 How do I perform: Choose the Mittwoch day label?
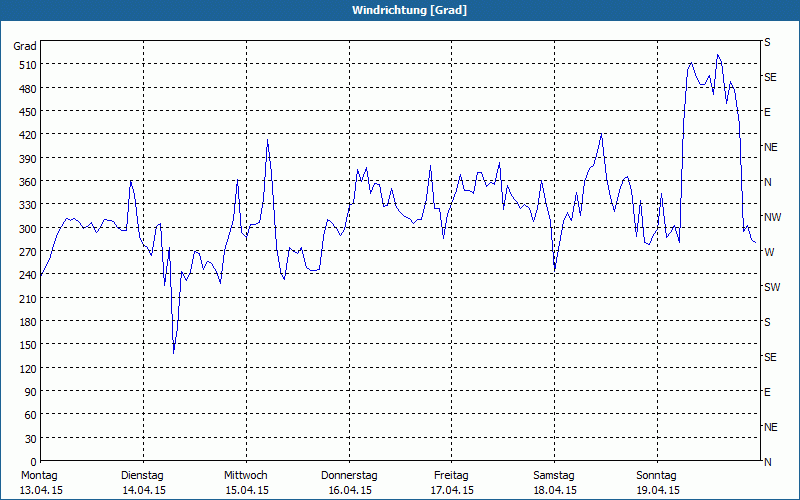246,476
